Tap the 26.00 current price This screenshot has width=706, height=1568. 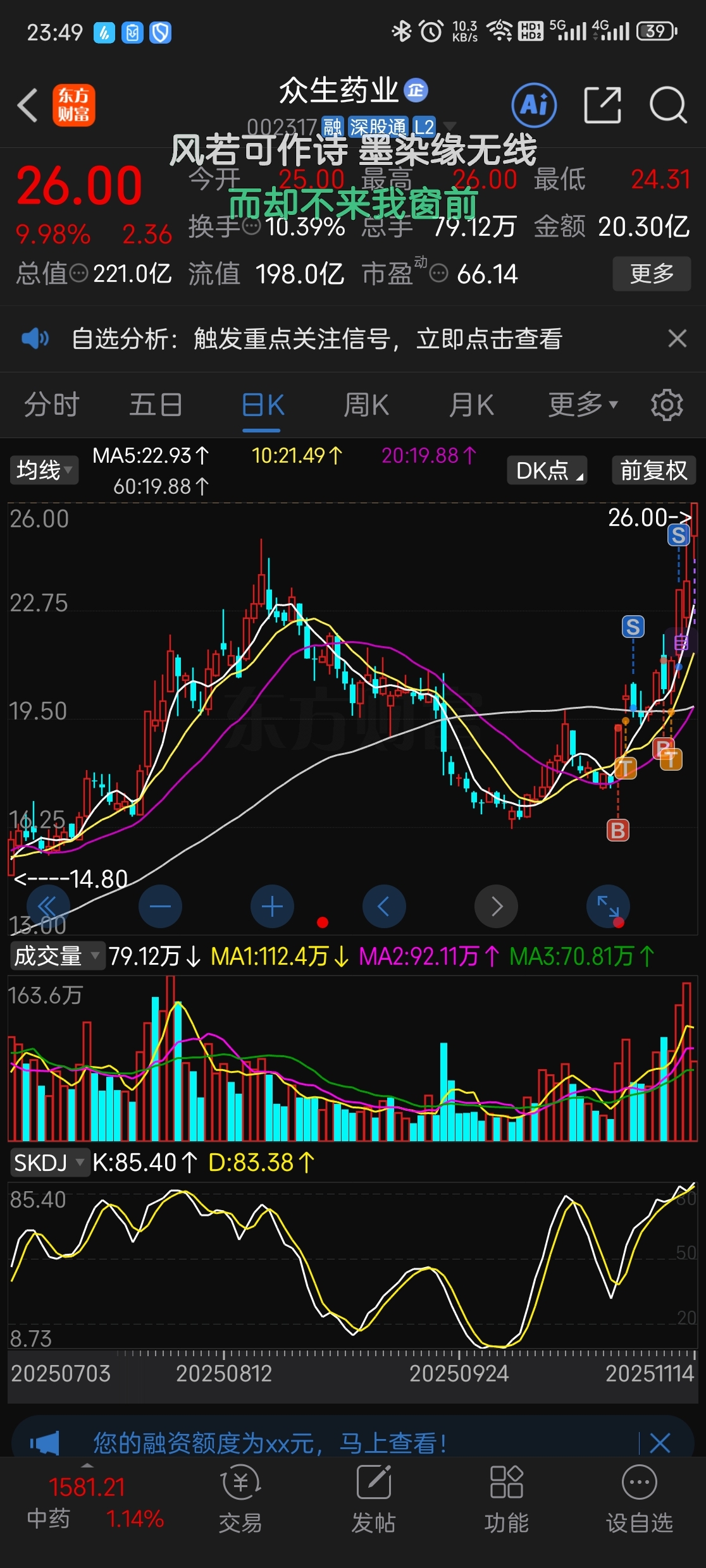[x=79, y=186]
